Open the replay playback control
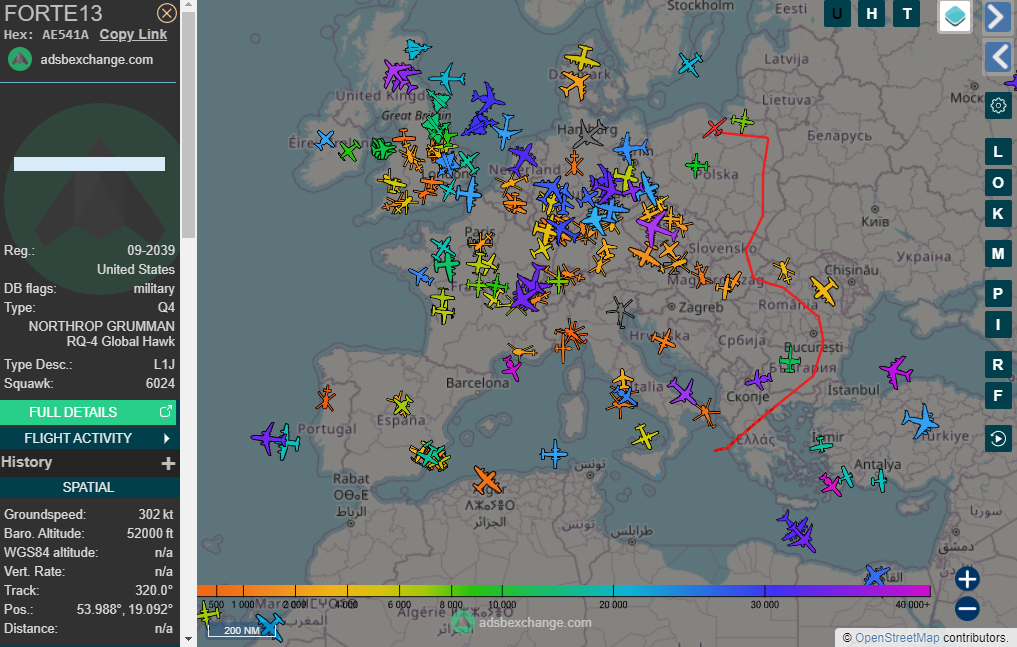This screenshot has height=647, width=1017. point(998,439)
